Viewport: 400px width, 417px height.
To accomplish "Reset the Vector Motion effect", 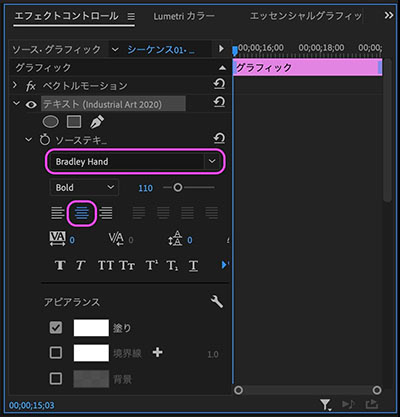I will pos(219,85).
